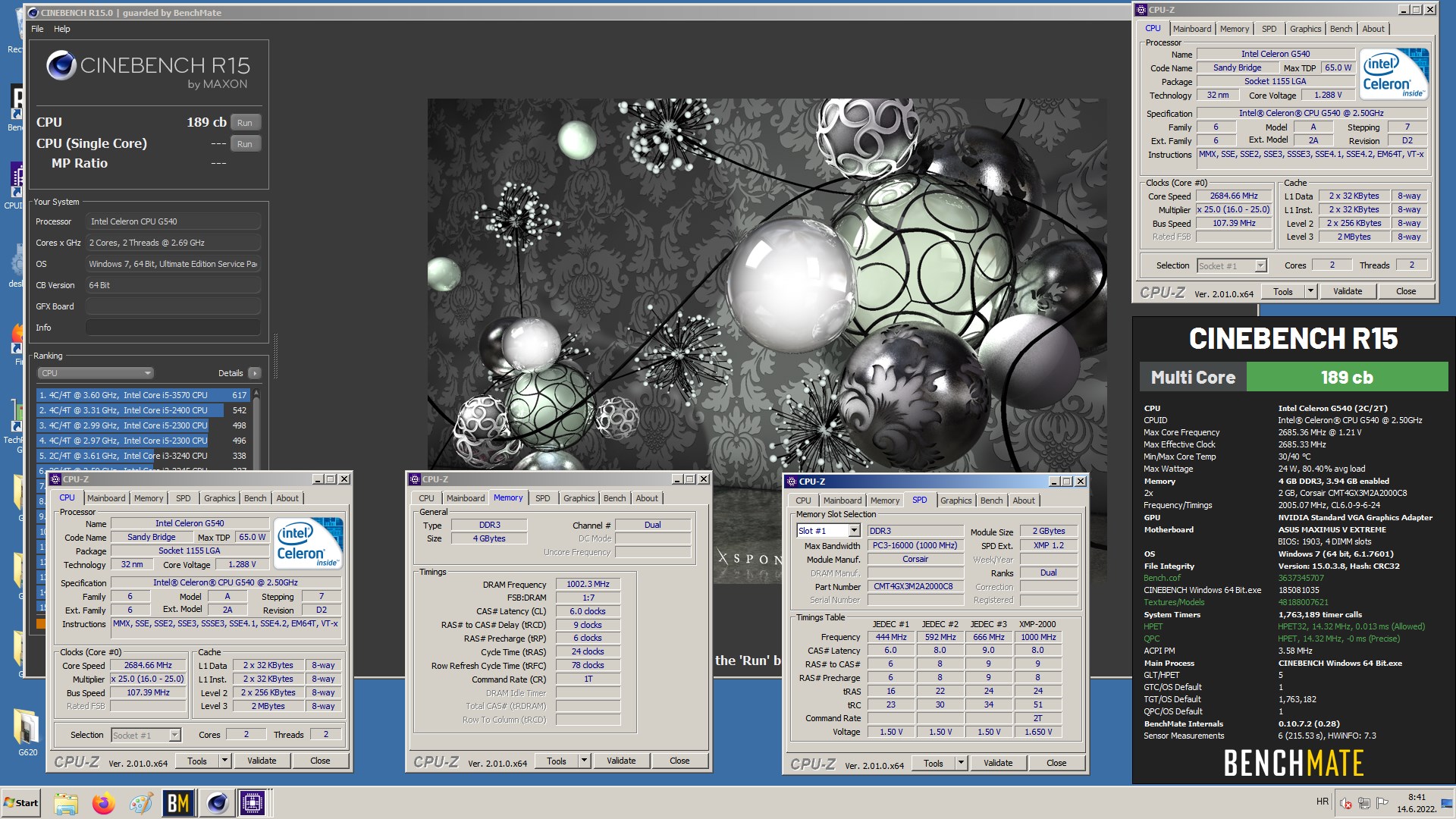
Task: Click the GFX Board field
Action: 173,306
